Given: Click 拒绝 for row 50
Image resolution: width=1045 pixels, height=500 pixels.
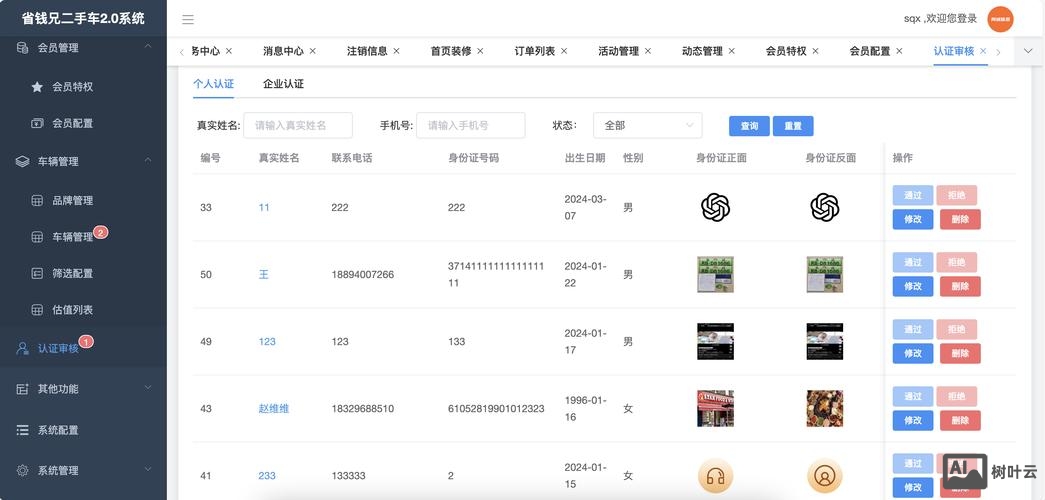Looking at the screenshot, I should (x=956, y=262).
